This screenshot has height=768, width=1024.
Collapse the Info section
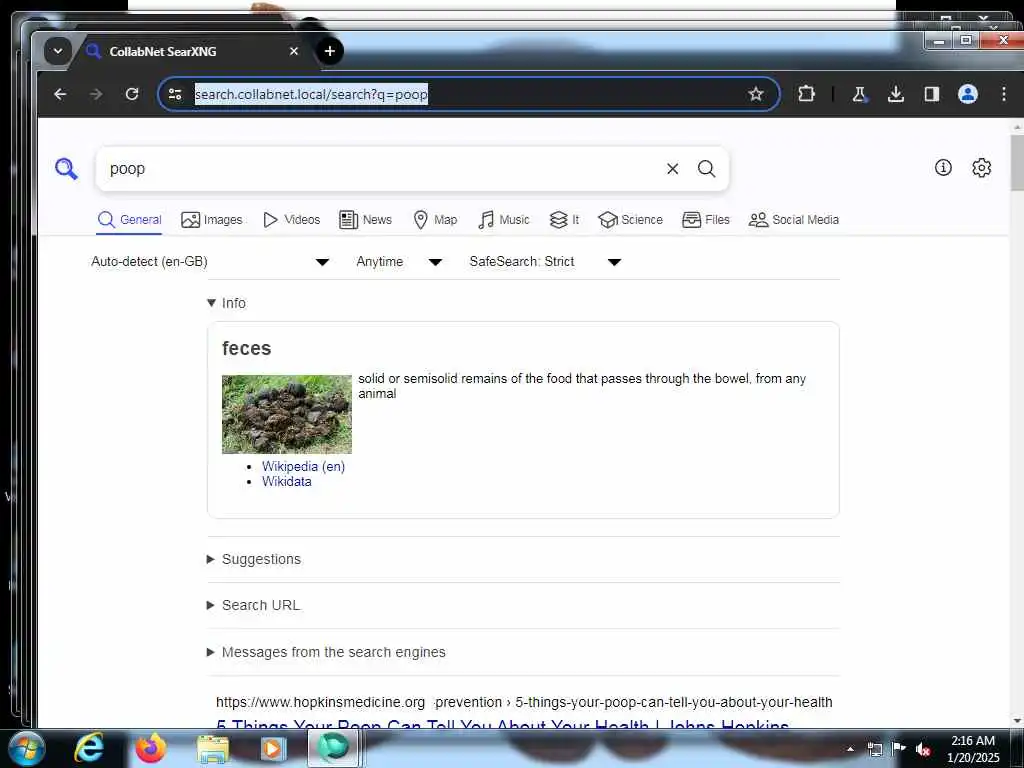[x=227, y=303]
